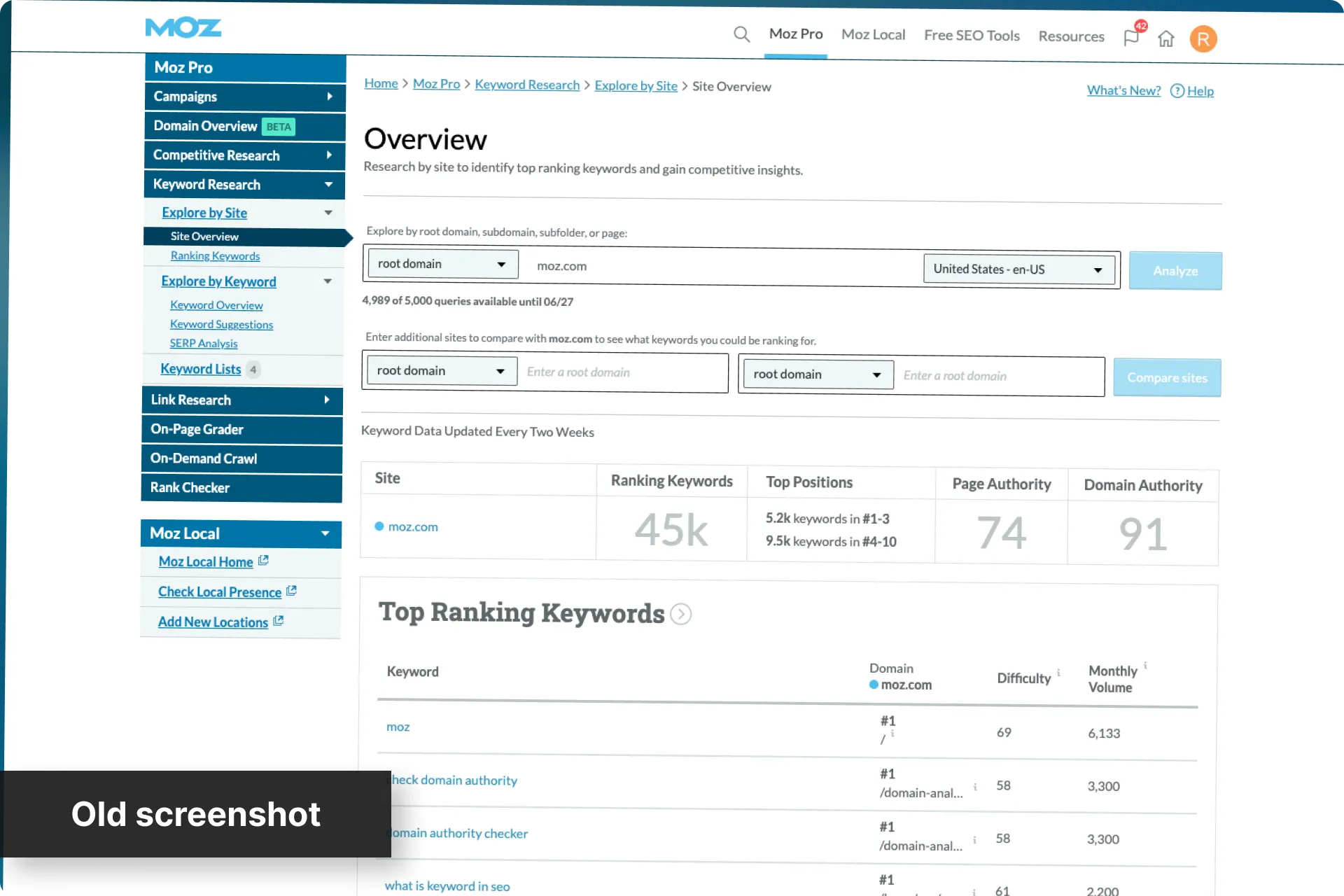This screenshot has height=896, width=1344.
Task: Click first Enter a root domain field
Action: click(x=624, y=372)
